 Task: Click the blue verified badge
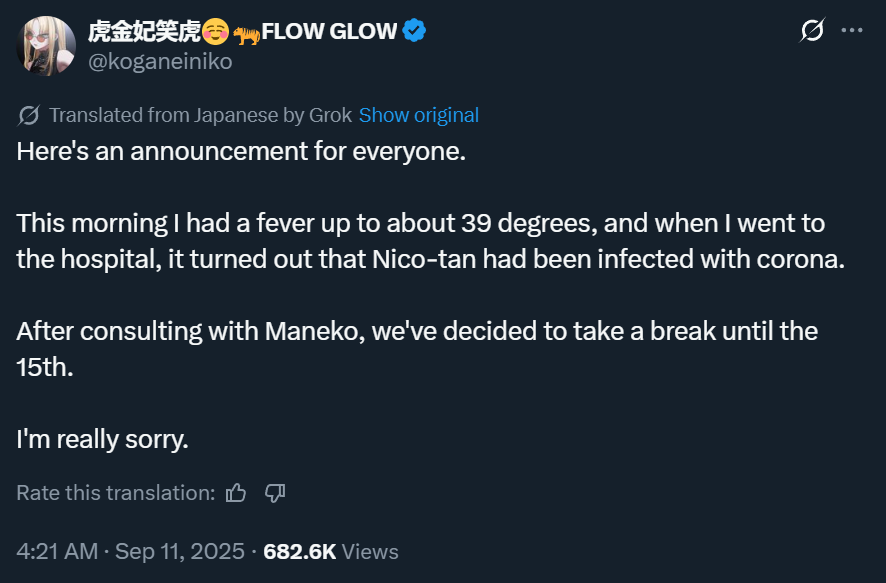pyautogui.click(x=415, y=31)
